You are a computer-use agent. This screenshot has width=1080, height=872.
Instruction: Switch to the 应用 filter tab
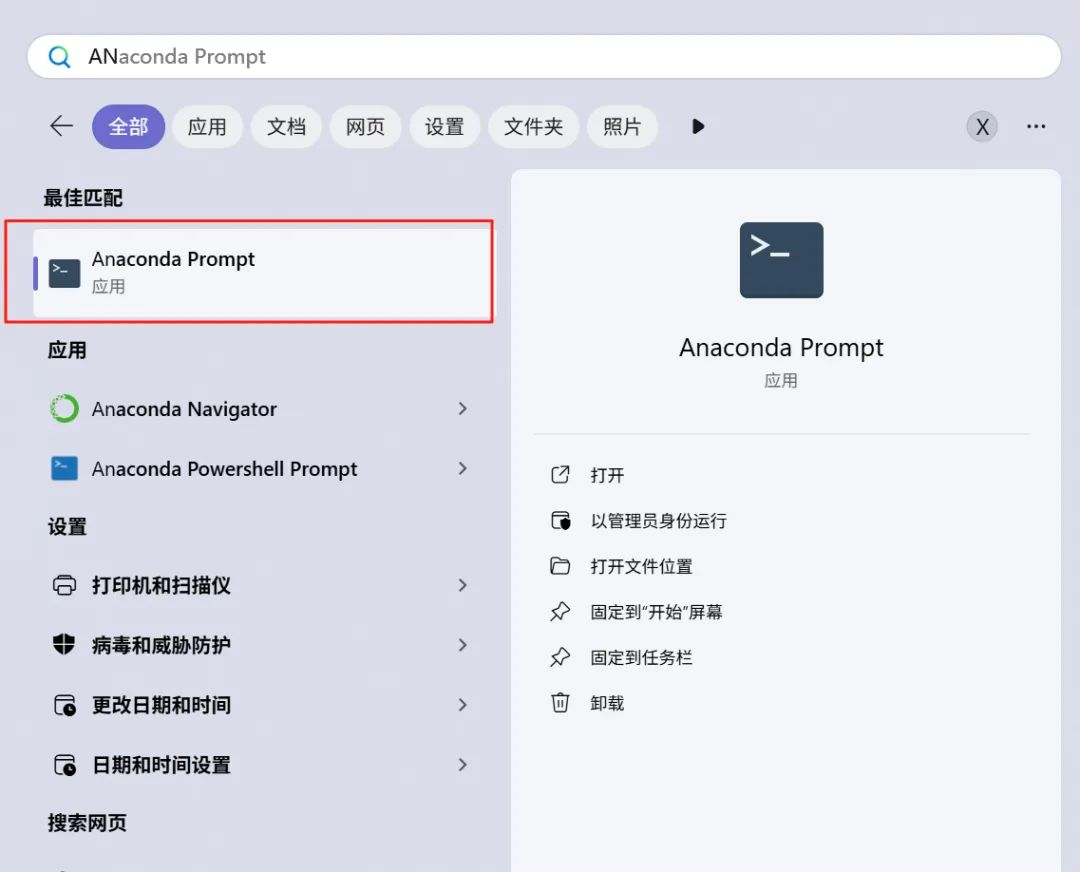tap(207, 127)
